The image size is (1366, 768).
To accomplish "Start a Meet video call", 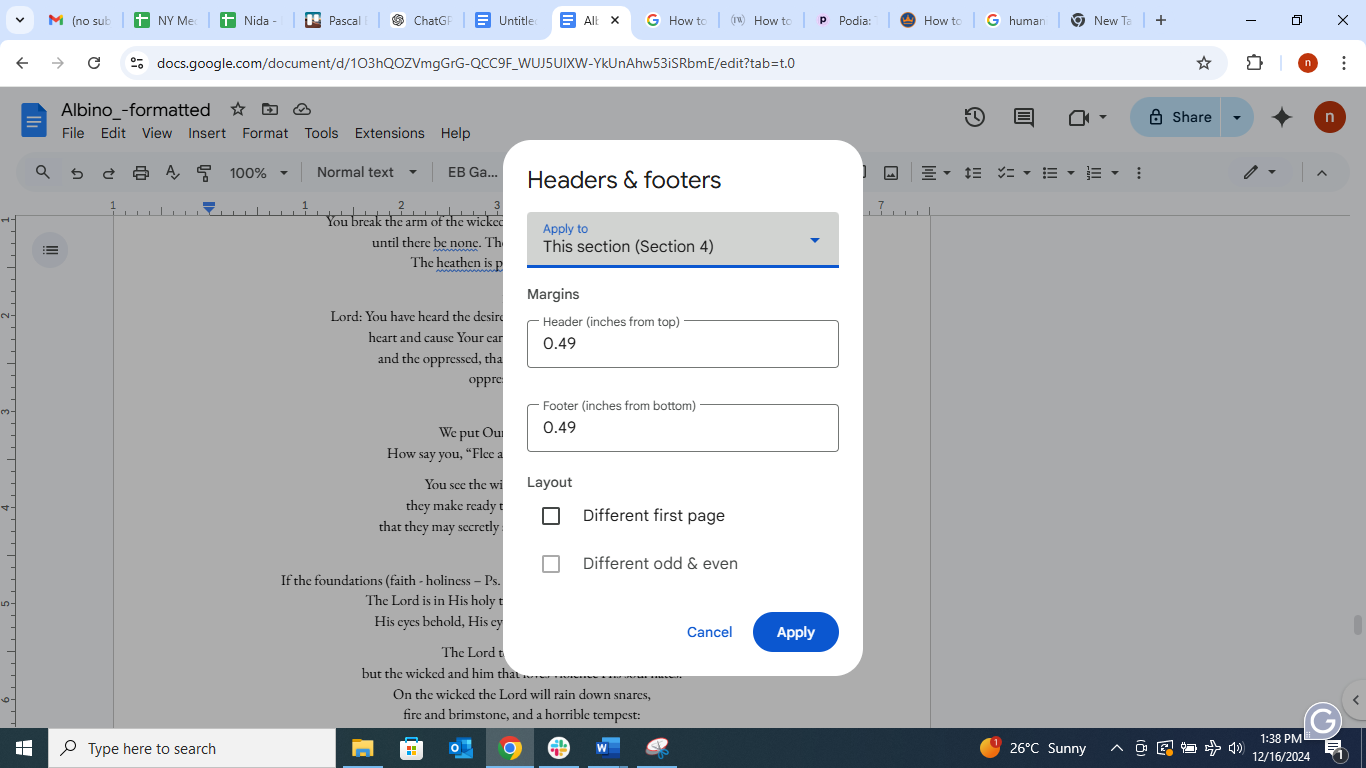I will [1078, 117].
